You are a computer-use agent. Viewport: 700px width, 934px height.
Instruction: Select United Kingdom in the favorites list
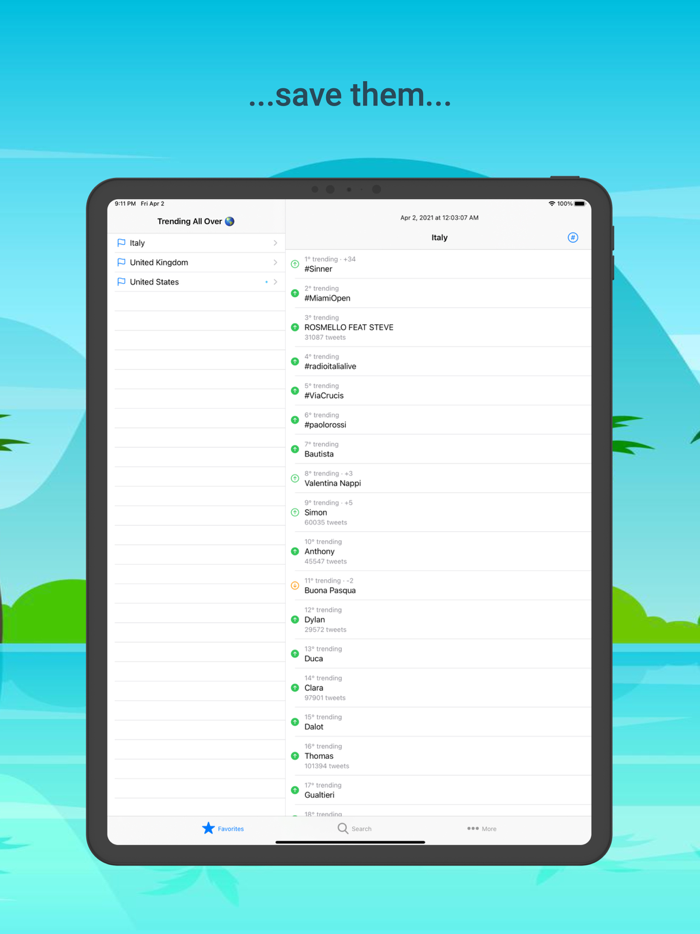click(197, 262)
